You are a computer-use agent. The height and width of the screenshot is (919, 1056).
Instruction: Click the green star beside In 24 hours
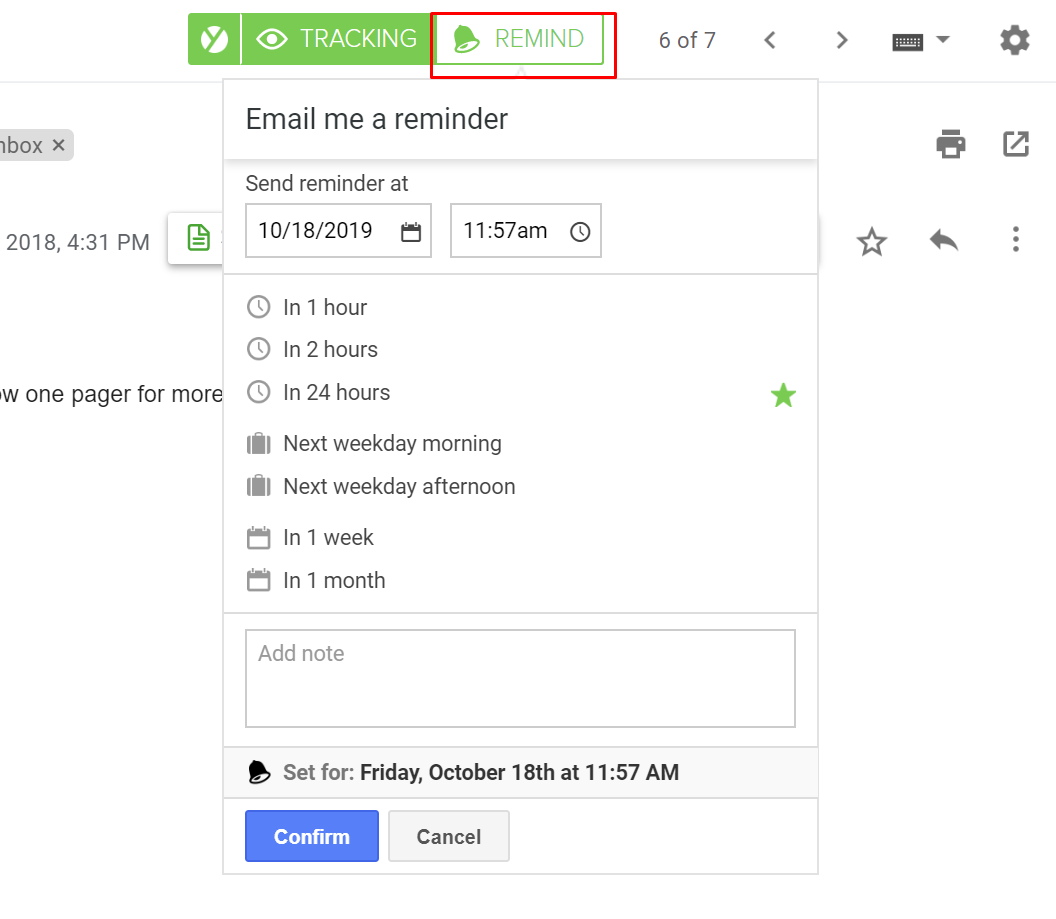tap(783, 395)
